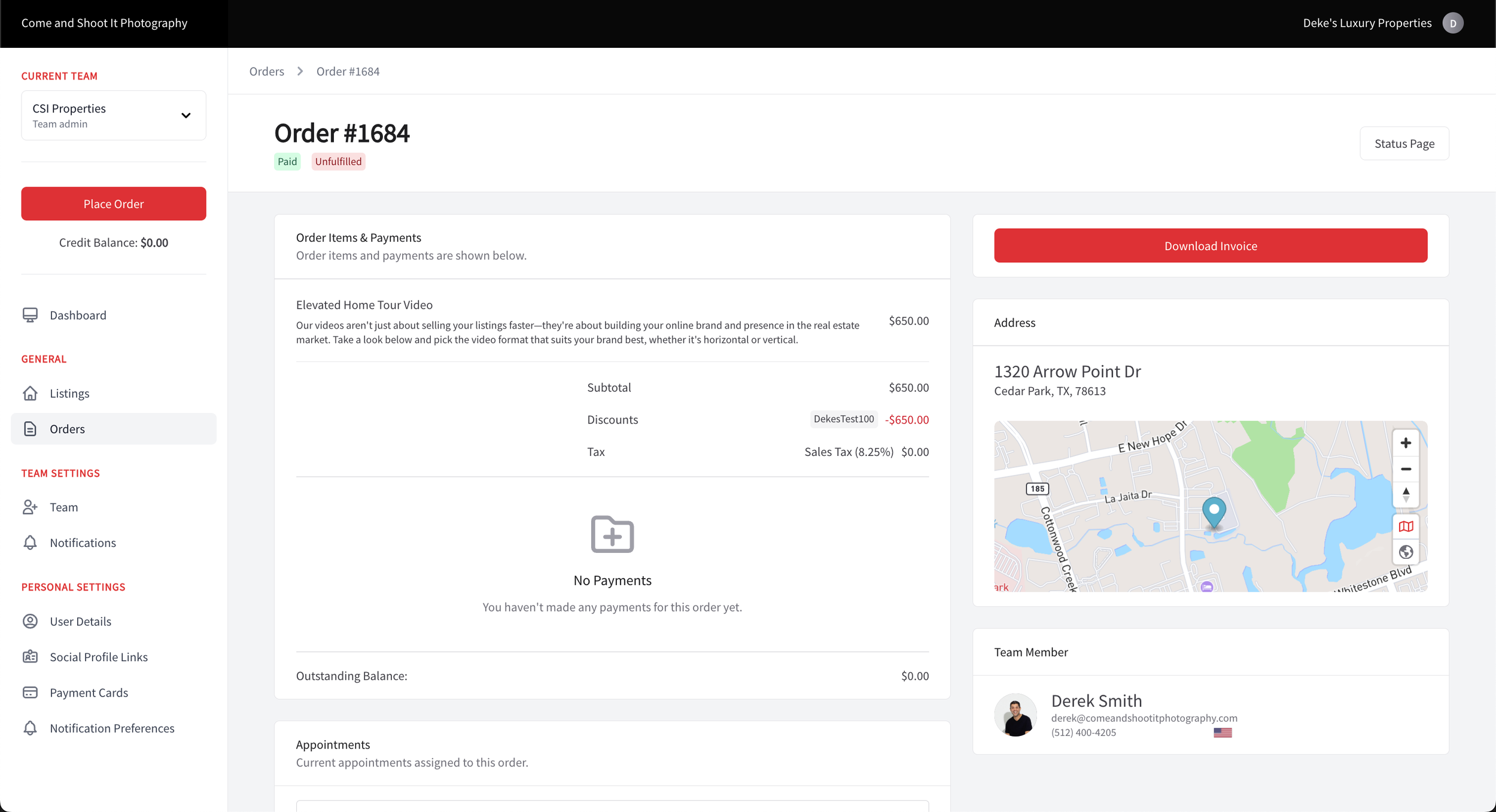This screenshot has width=1496, height=812.
Task: Click Derek Smith's profile photo
Action: point(1015,715)
